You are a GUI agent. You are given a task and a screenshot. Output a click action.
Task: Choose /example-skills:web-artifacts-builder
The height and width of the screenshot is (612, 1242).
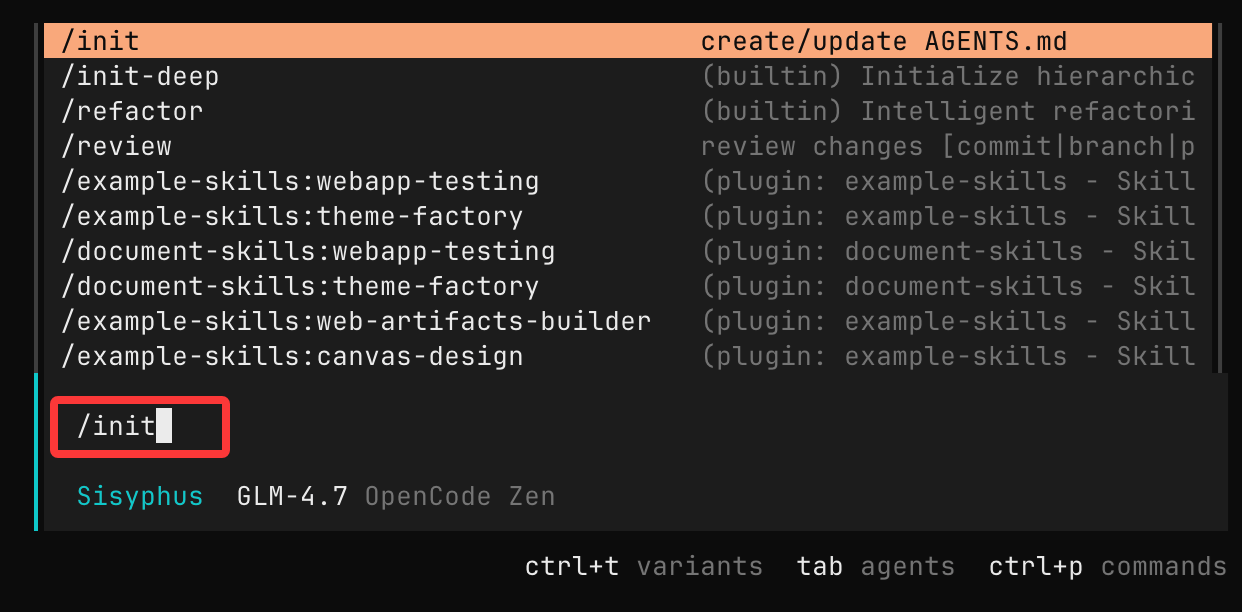click(356, 321)
